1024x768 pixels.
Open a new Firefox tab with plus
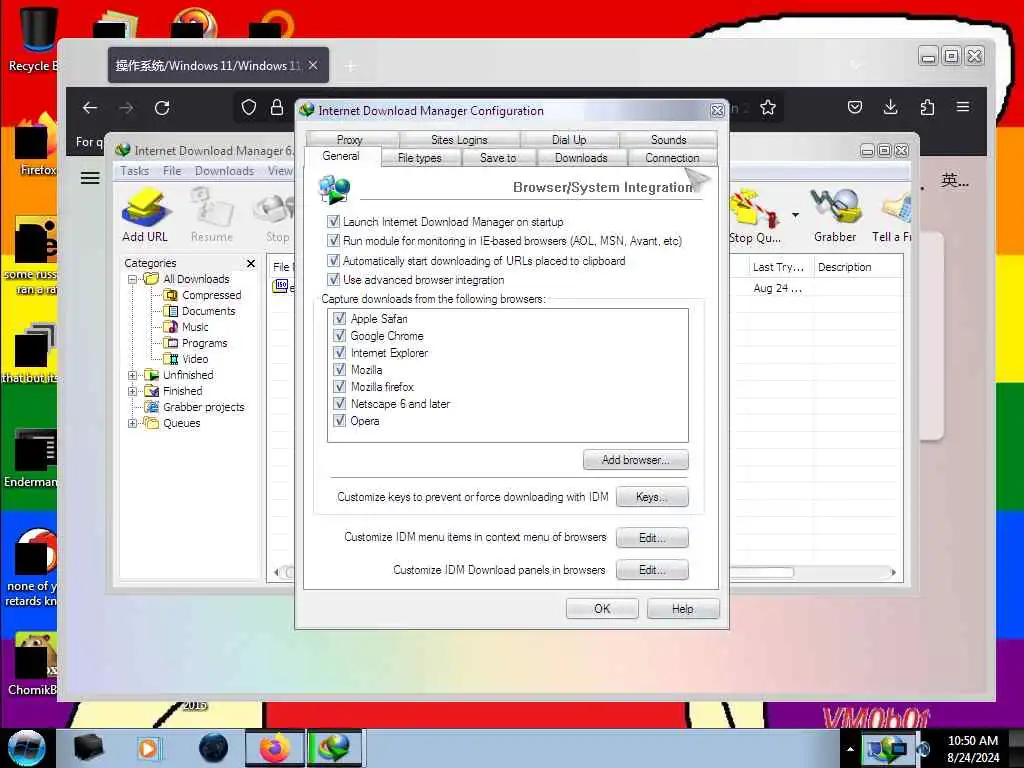point(351,66)
